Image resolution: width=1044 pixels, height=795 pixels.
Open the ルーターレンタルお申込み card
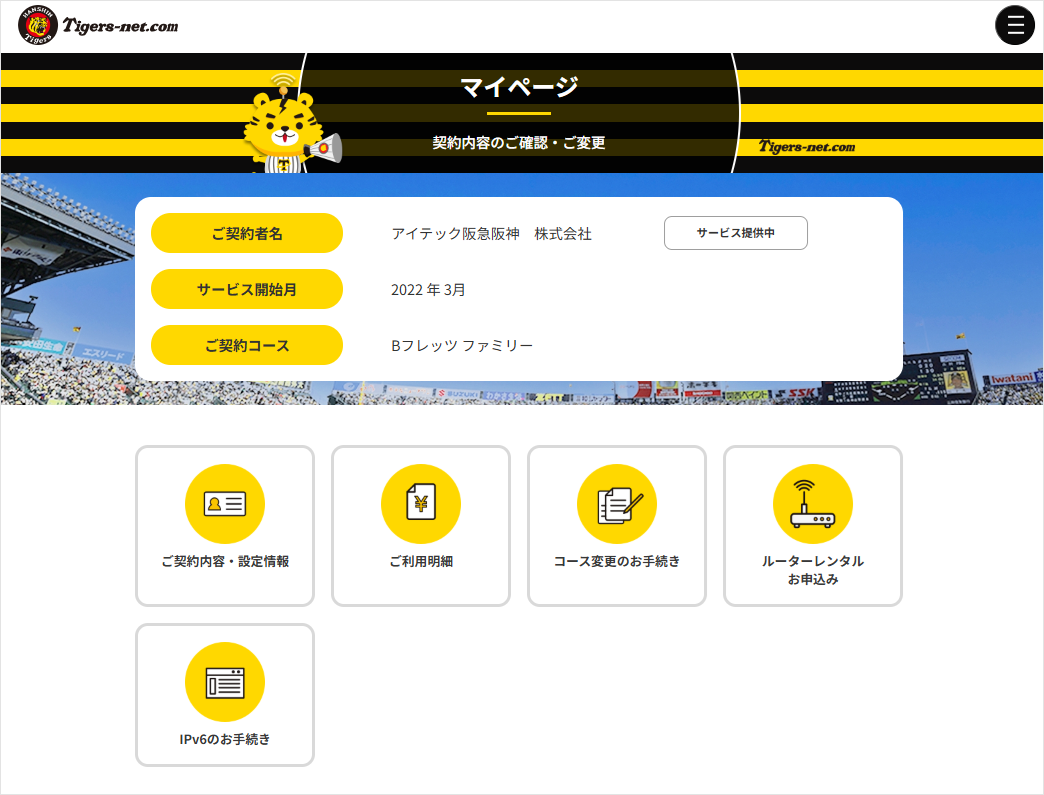coord(812,525)
